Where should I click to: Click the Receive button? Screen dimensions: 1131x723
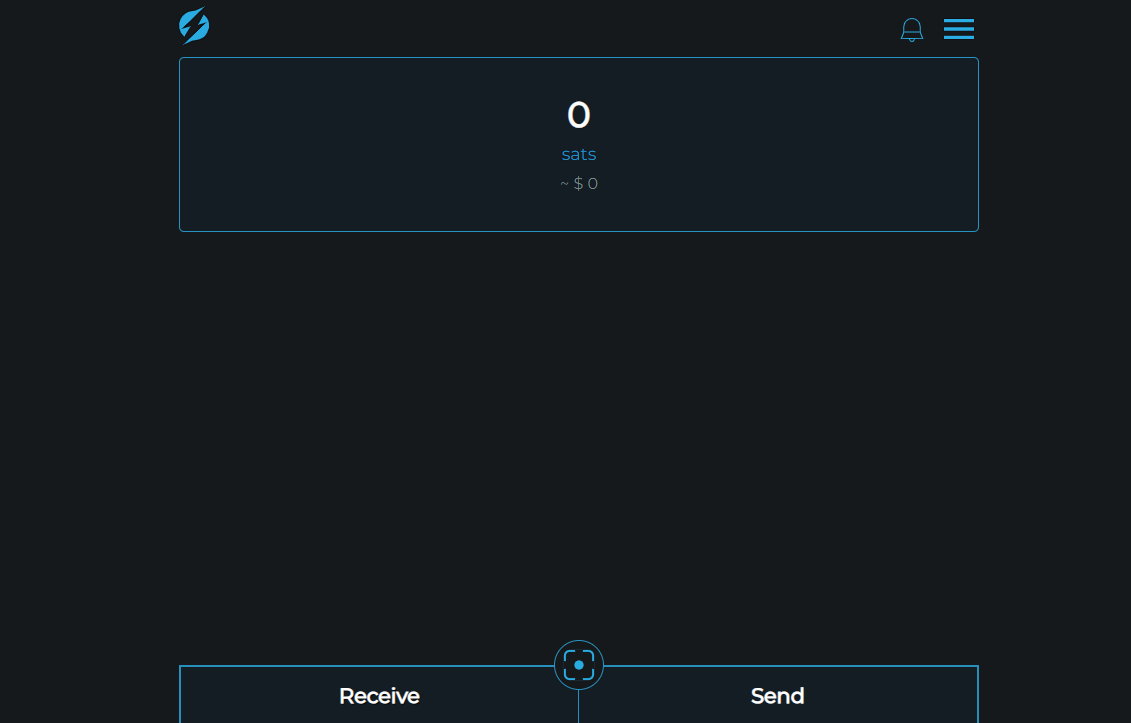coord(379,696)
